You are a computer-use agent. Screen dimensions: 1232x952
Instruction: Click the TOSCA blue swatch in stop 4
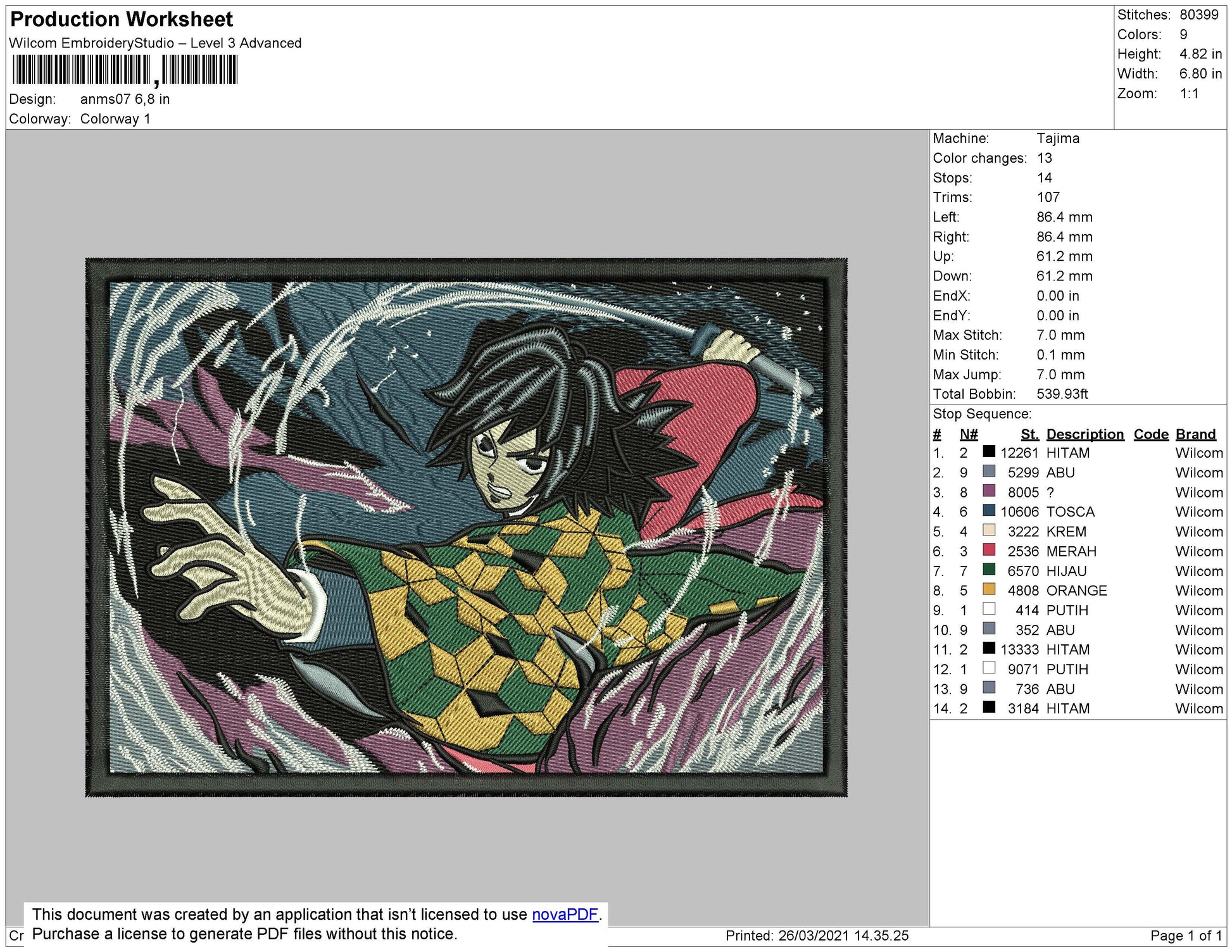coord(989,511)
